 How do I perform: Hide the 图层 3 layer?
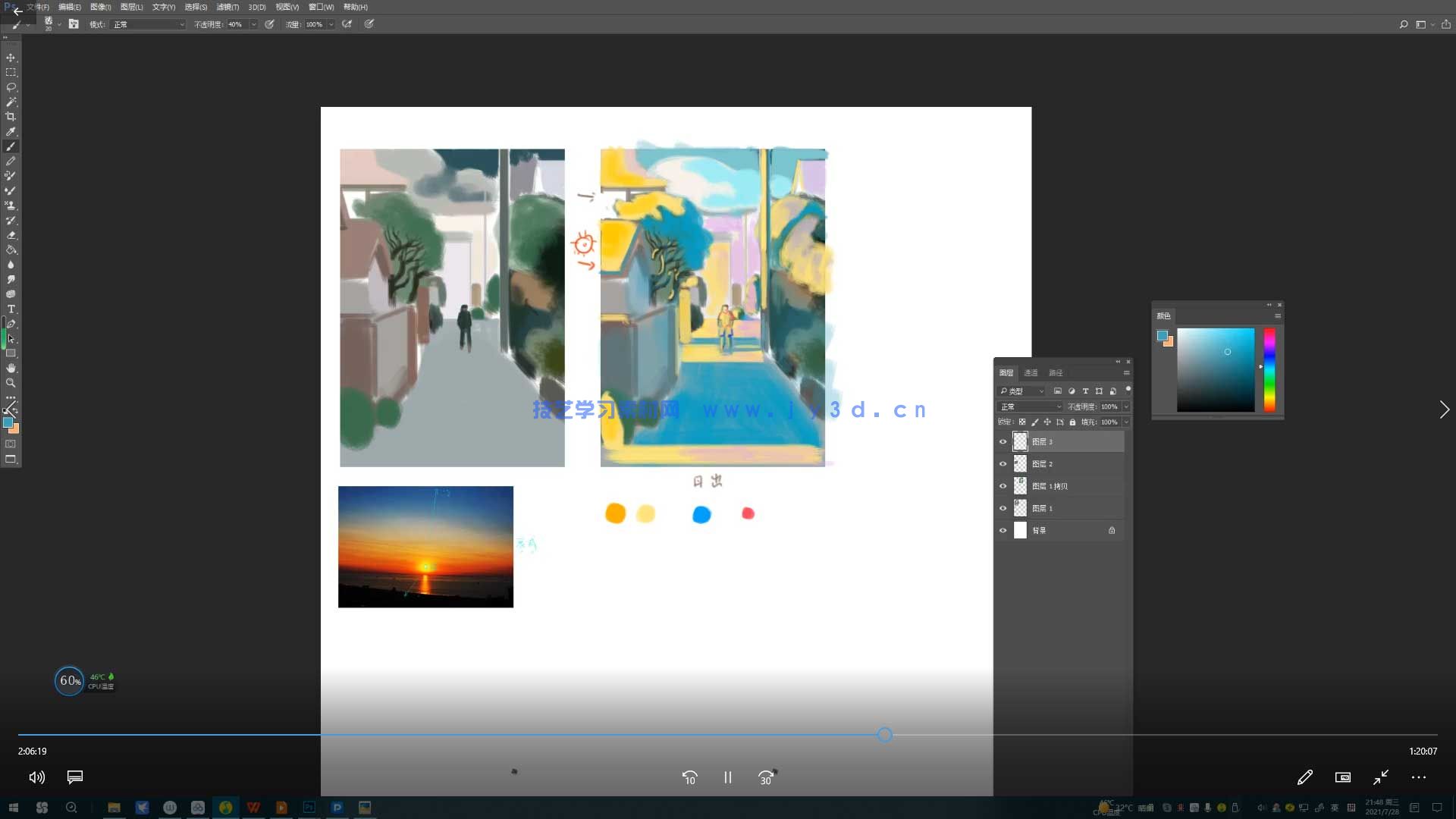pos(1003,442)
